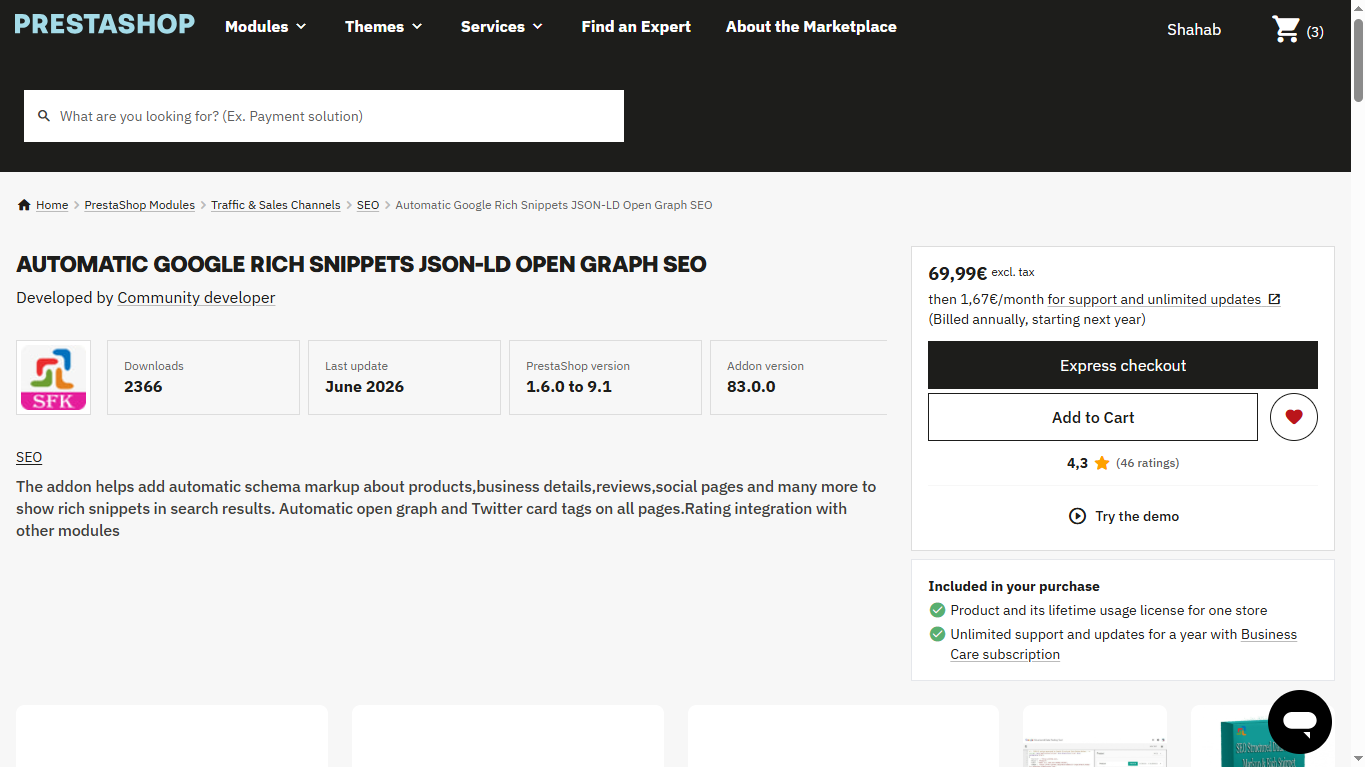Click the PrestaShop logo
Image resolution: width=1365 pixels, height=767 pixels.
point(105,24)
